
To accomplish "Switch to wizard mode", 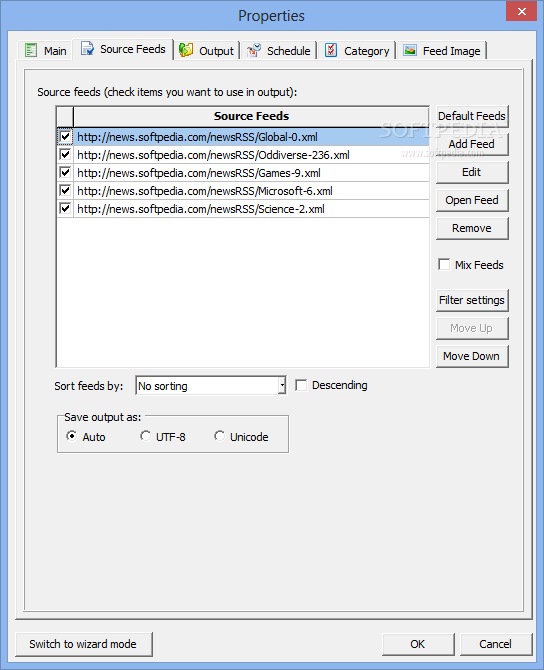I will tap(84, 644).
